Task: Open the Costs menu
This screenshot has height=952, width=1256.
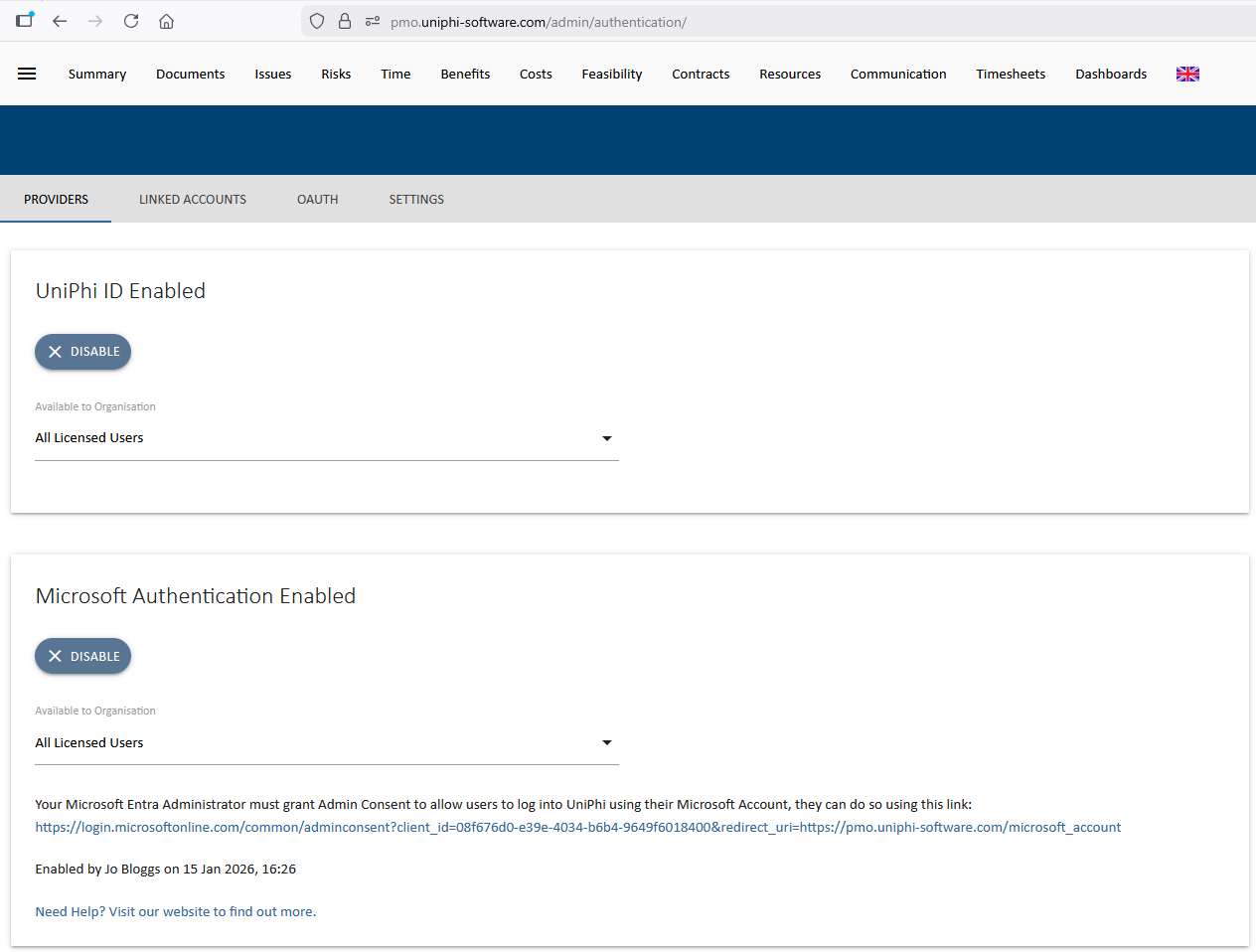Action: 536,74
